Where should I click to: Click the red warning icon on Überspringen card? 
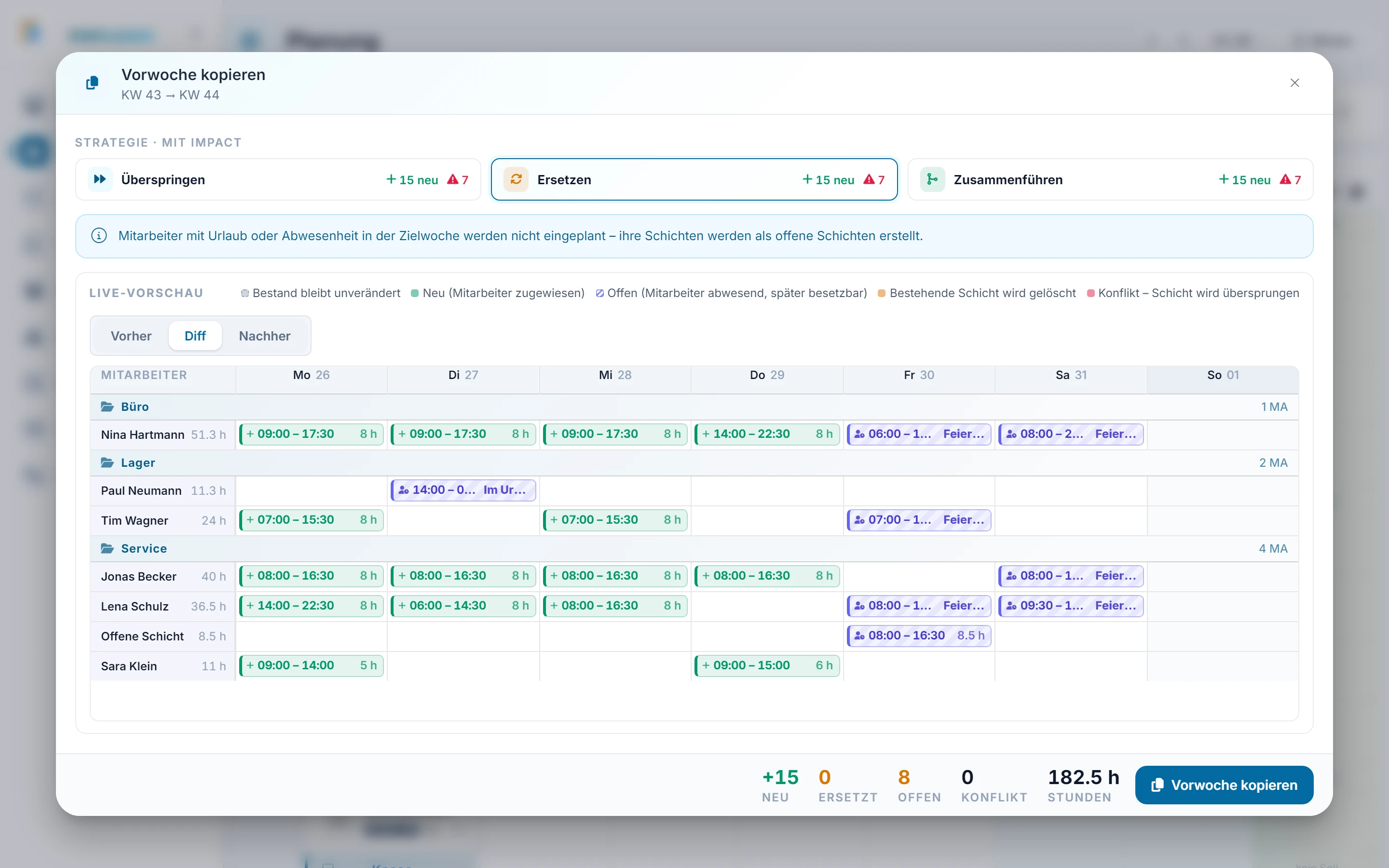click(x=452, y=179)
